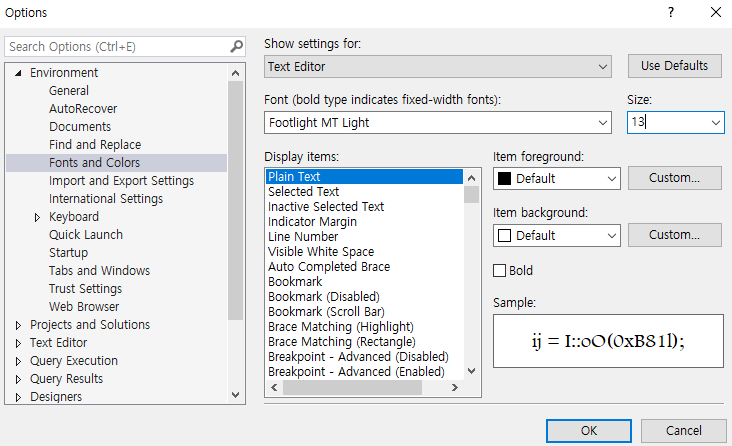Select Line Number display item
Screen dimensions: 732x446
point(303,237)
